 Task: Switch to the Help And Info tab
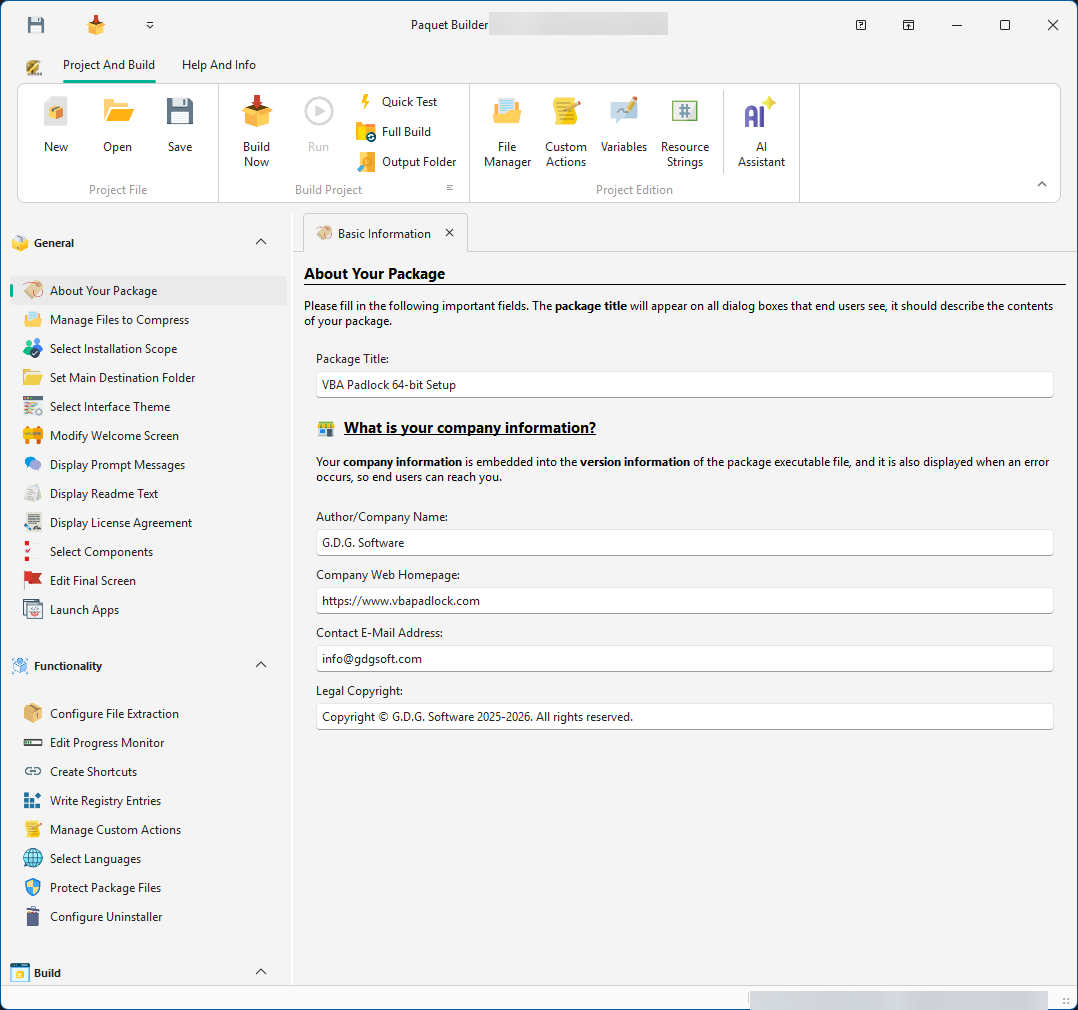219,64
